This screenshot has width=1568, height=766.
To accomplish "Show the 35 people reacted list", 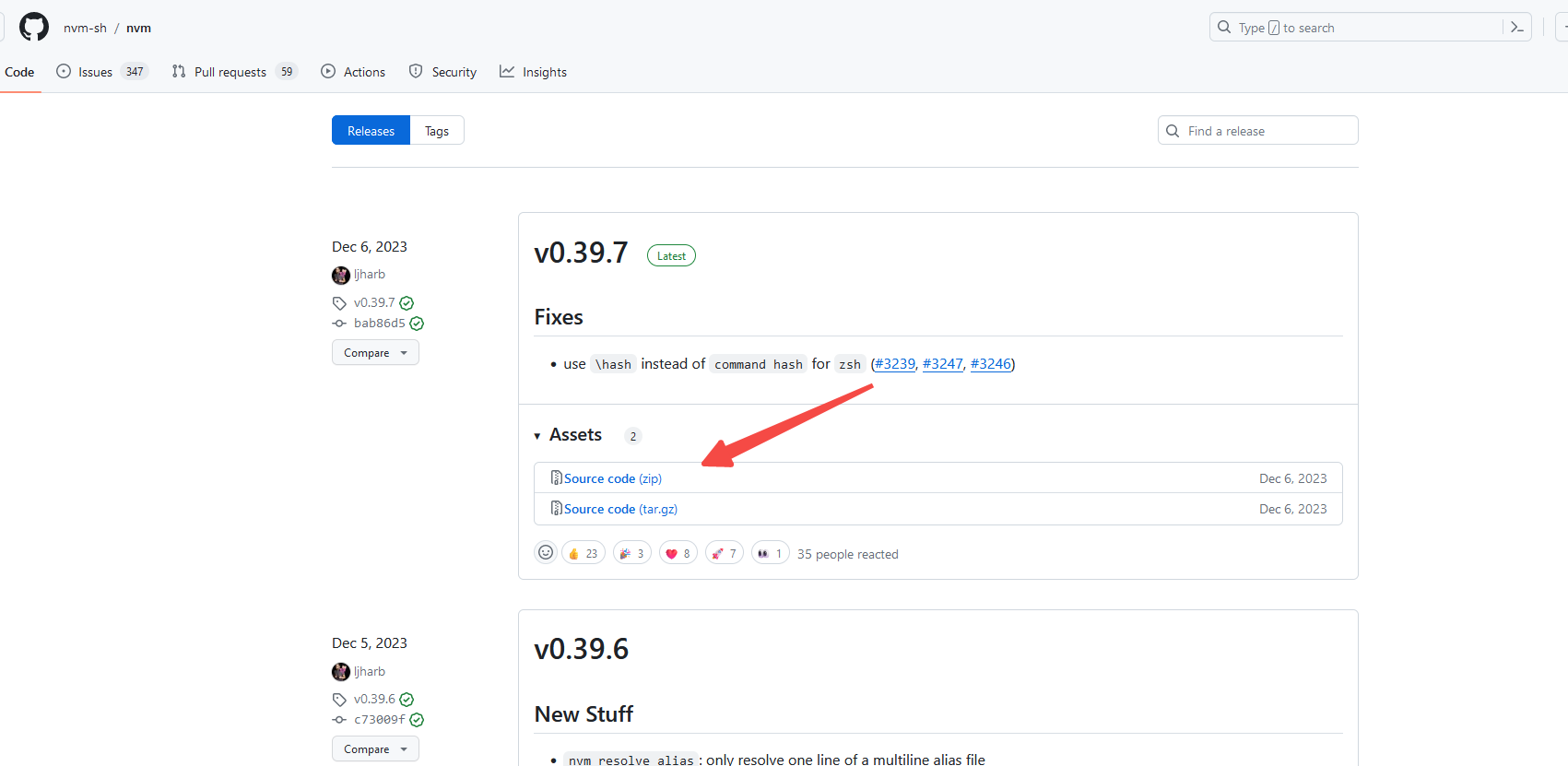I will tap(847, 554).
